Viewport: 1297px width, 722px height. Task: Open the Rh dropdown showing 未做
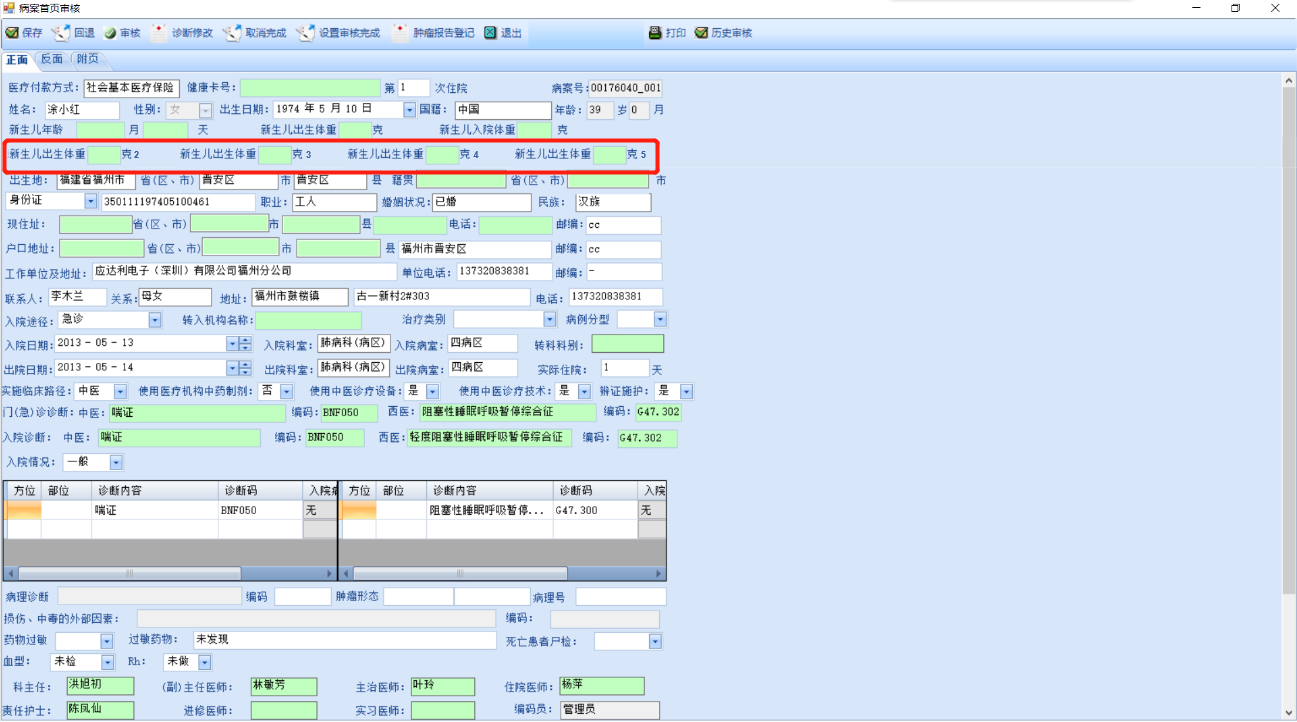click(204, 662)
